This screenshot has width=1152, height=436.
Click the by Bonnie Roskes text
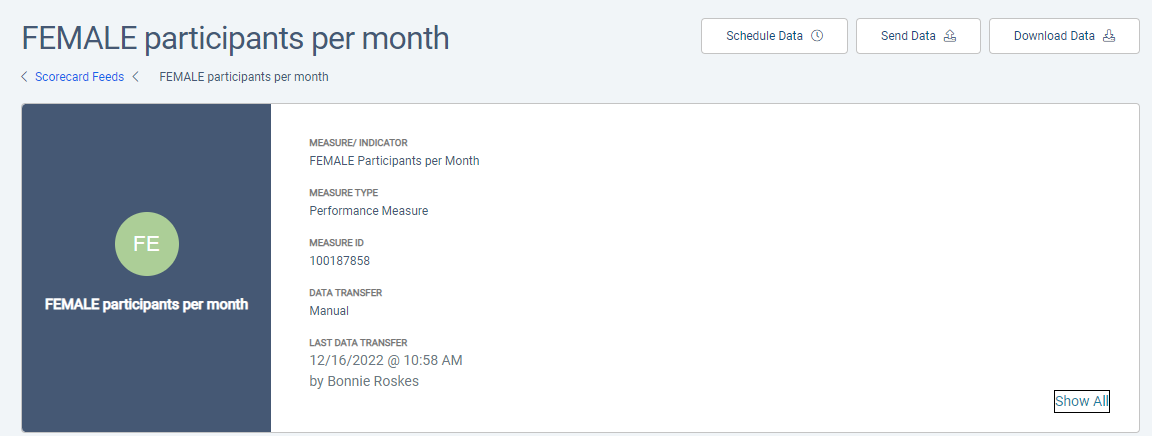364,381
